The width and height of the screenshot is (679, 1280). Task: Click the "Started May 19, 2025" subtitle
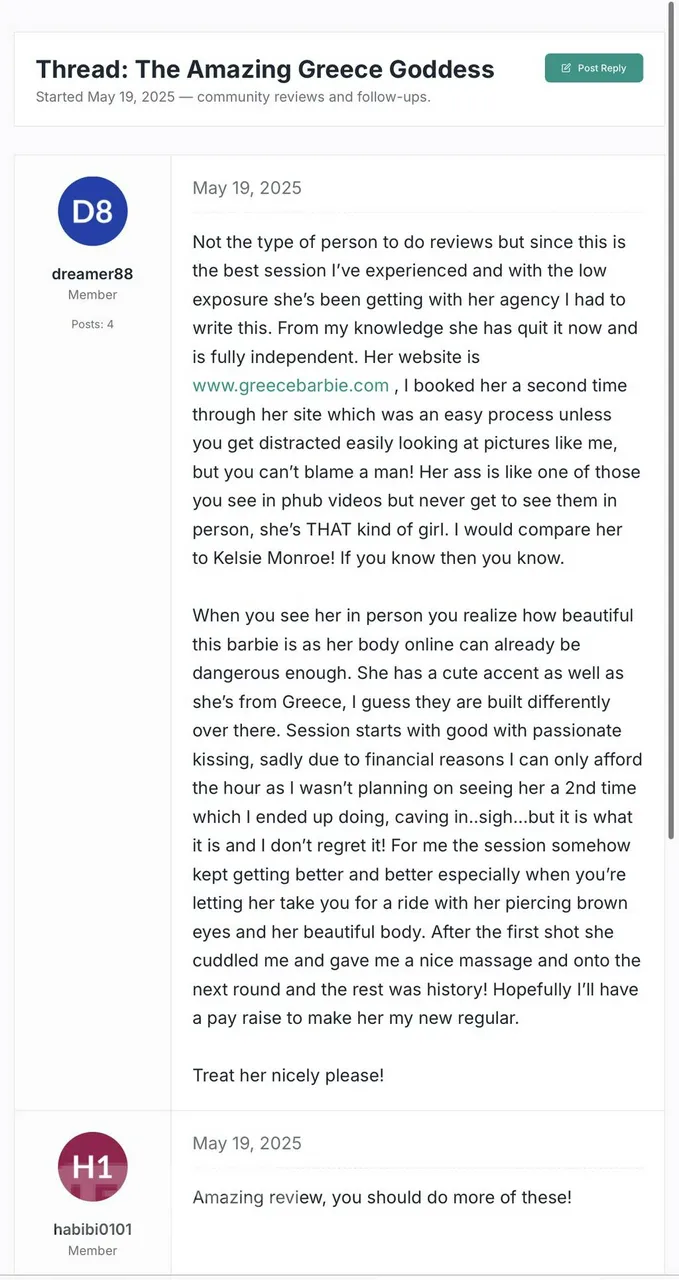(x=233, y=97)
